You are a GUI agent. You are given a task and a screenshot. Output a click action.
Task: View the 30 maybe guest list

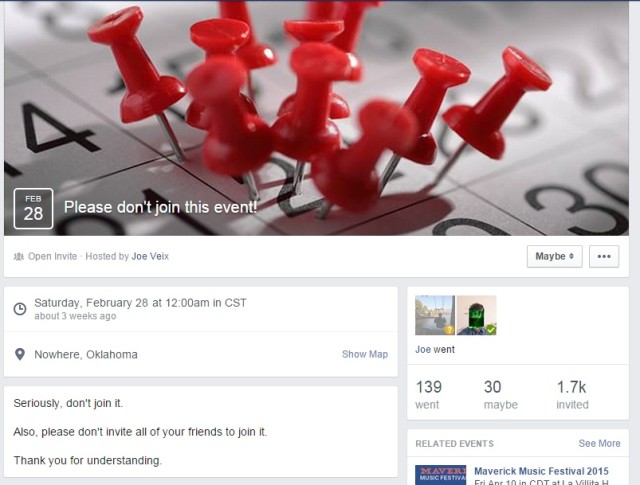pos(500,394)
